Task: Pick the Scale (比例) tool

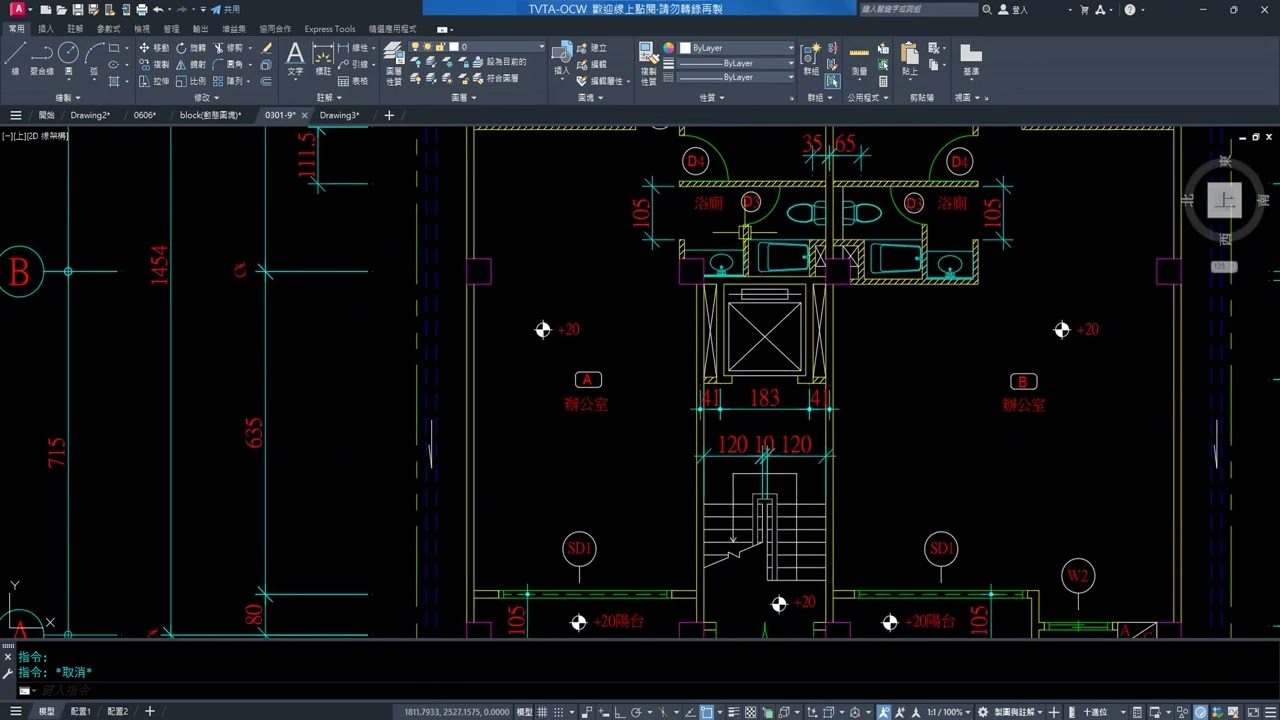Action: pos(191,81)
